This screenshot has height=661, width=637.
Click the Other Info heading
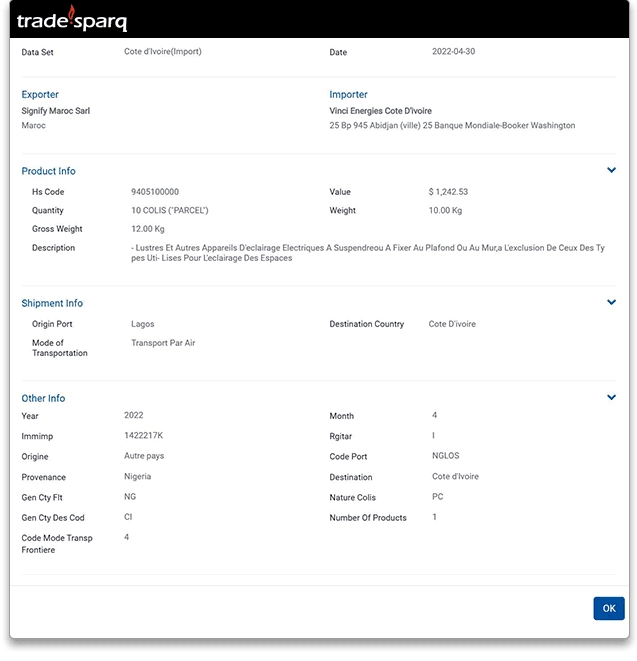pyautogui.click(x=43, y=398)
